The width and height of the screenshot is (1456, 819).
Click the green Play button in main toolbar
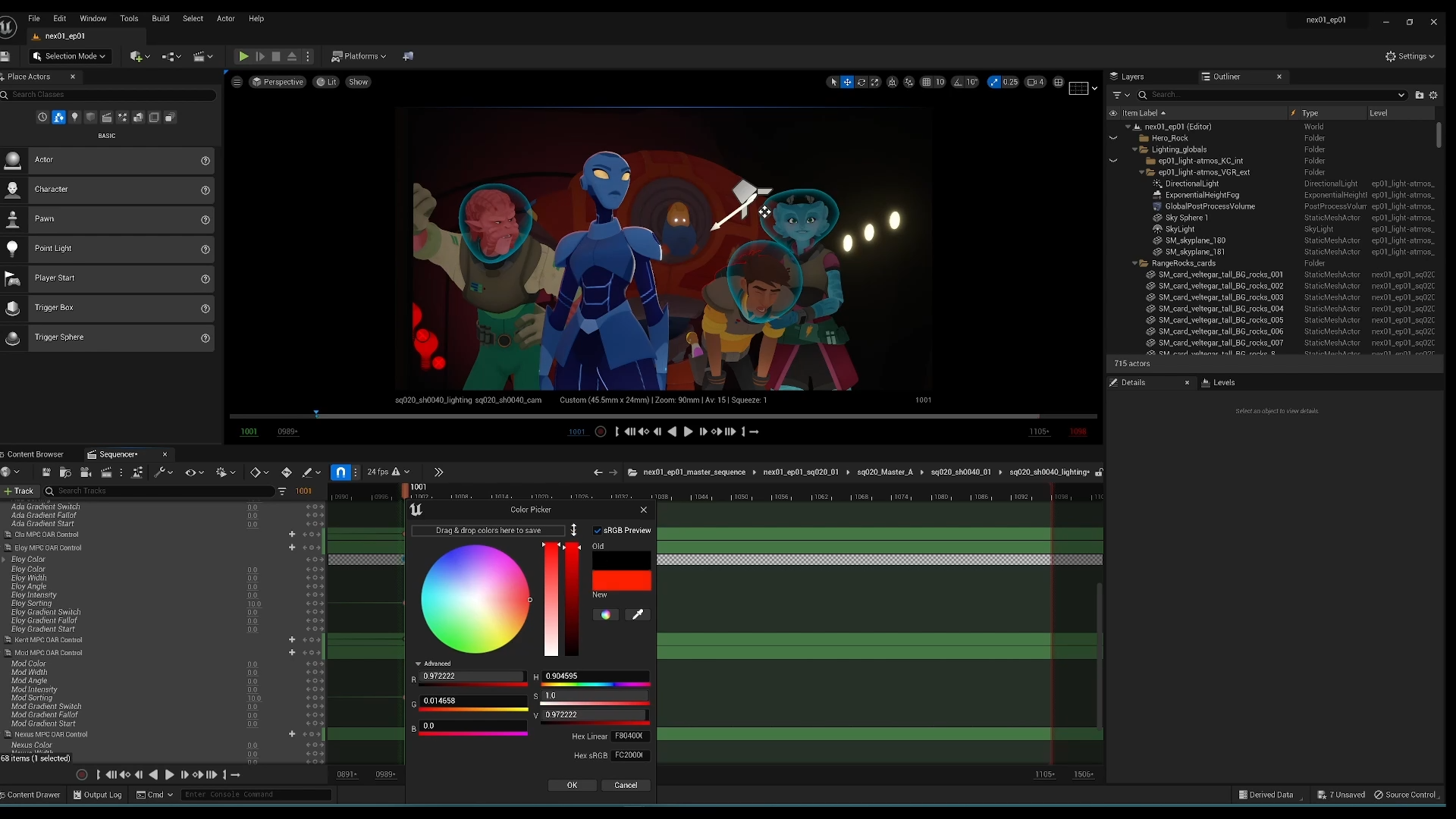(x=243, y=56)
